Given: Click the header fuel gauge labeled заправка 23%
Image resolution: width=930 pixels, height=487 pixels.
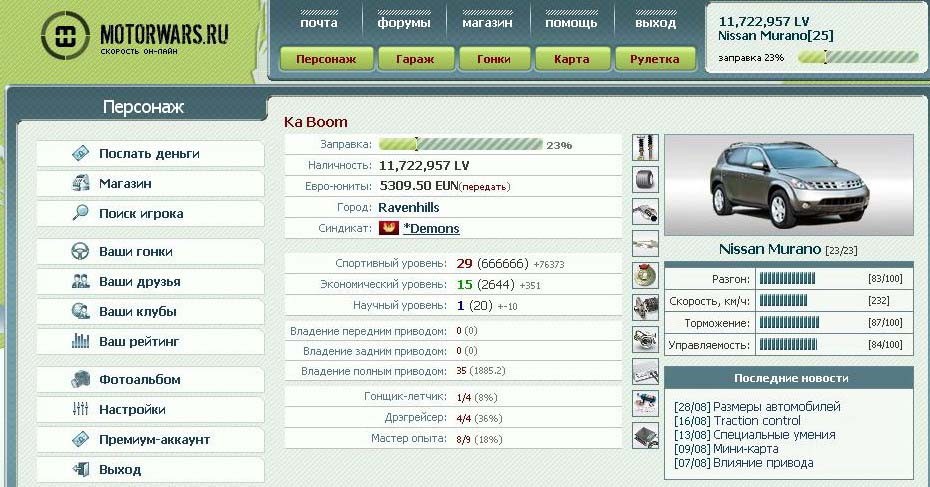Looking at the screenshot, I should click(x=858, y=58).
